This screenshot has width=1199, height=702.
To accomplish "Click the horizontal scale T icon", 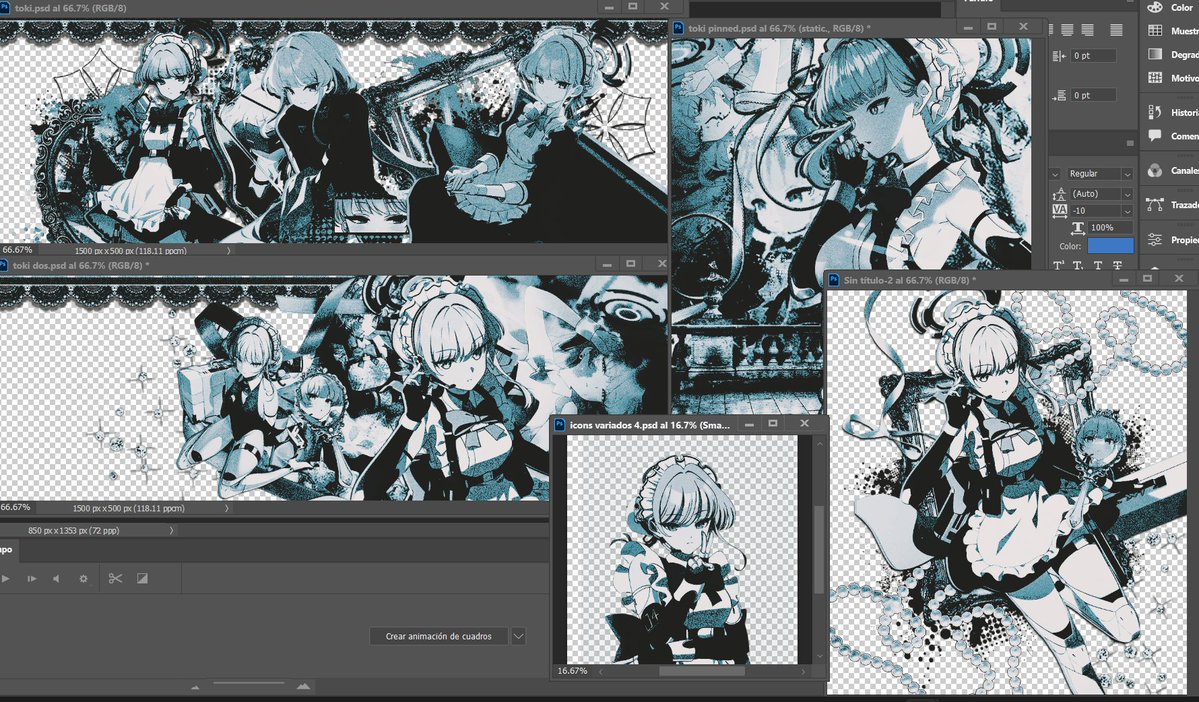I will [1077, 227].
